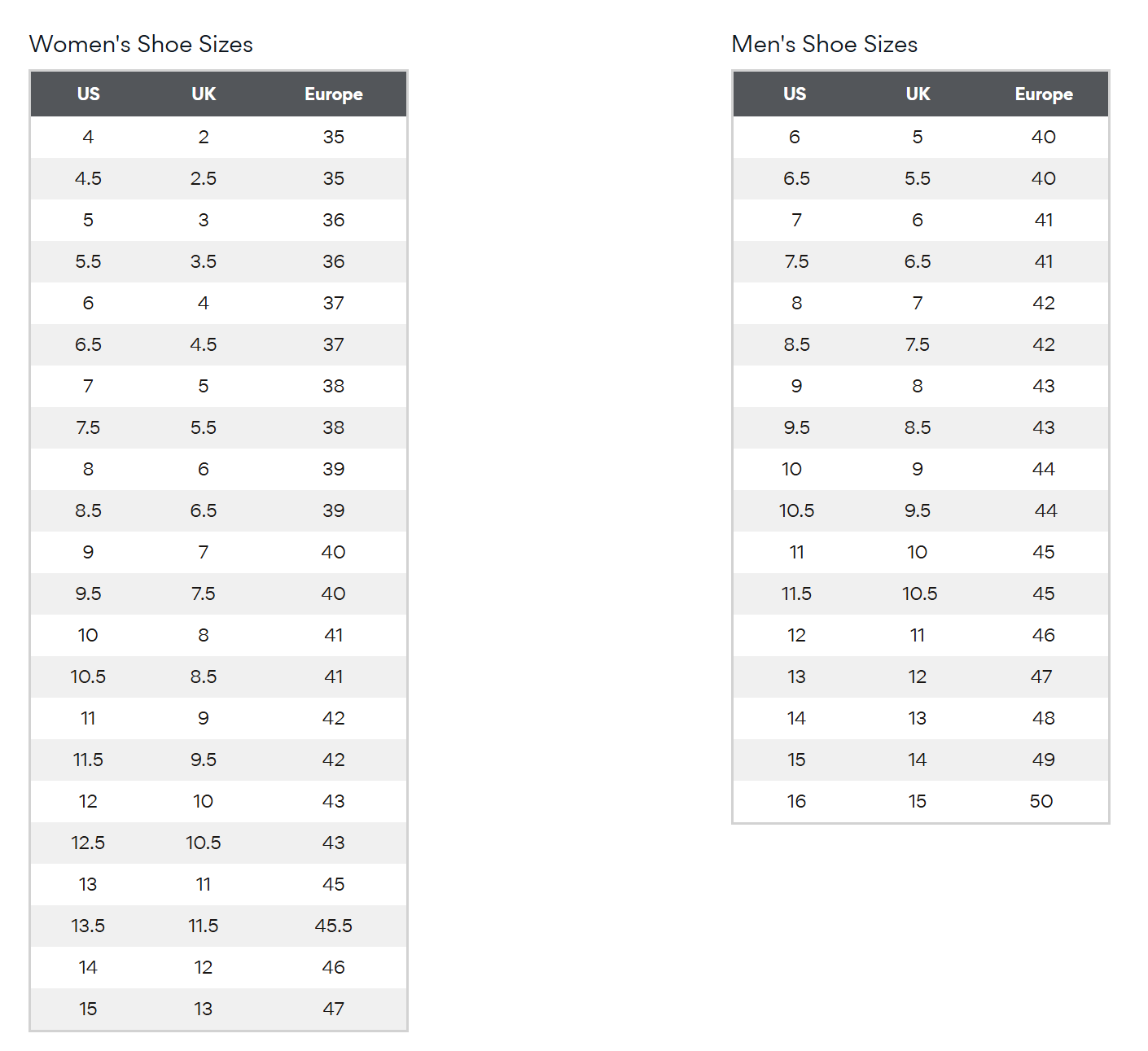Viewport: 1148px width, 1051px height.
Task: Select women's US size 13.5 cell
Action: [88, 926]
